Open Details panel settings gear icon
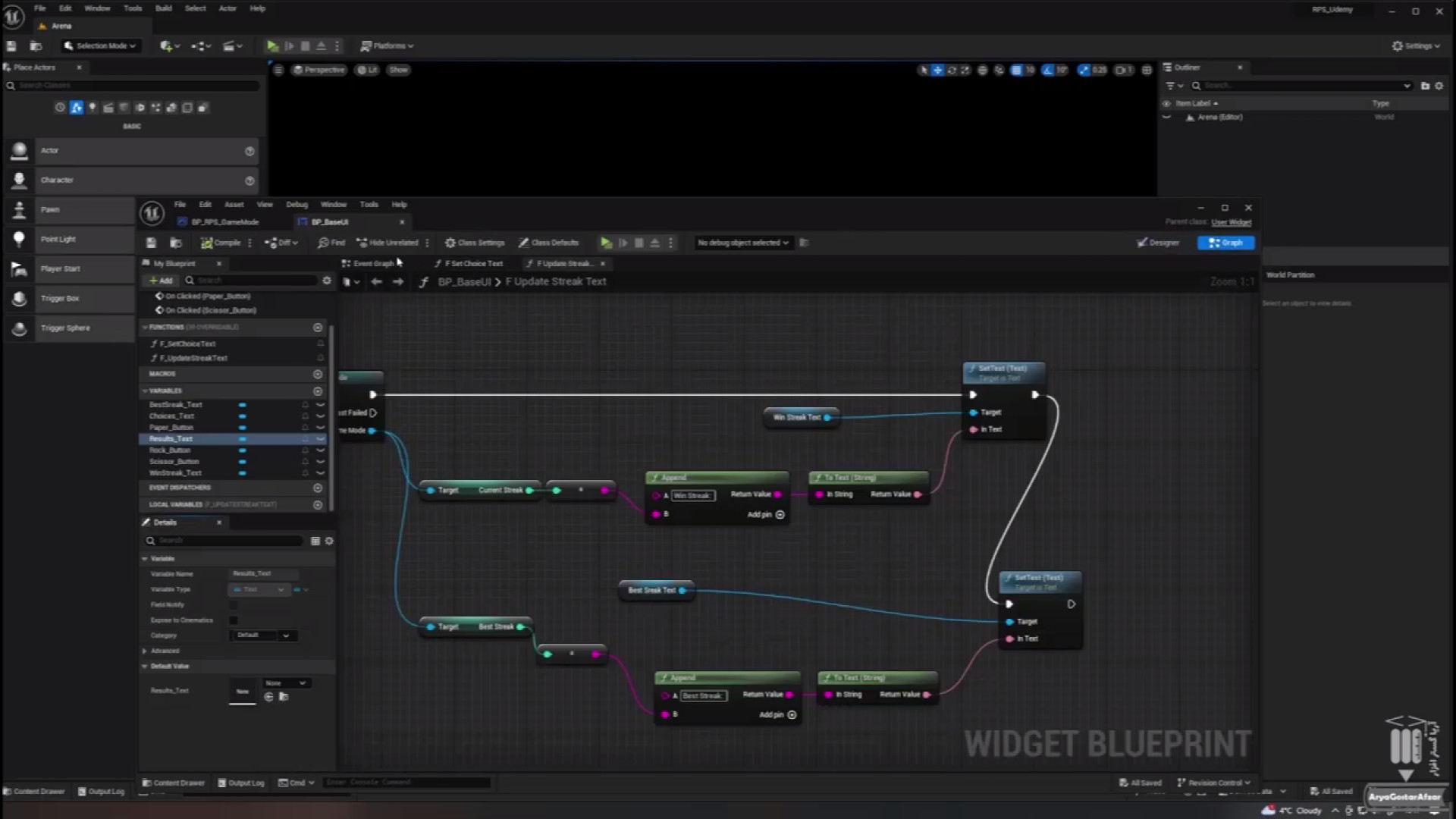Screen dimensions: 1456x819 (x=329, y=541)
